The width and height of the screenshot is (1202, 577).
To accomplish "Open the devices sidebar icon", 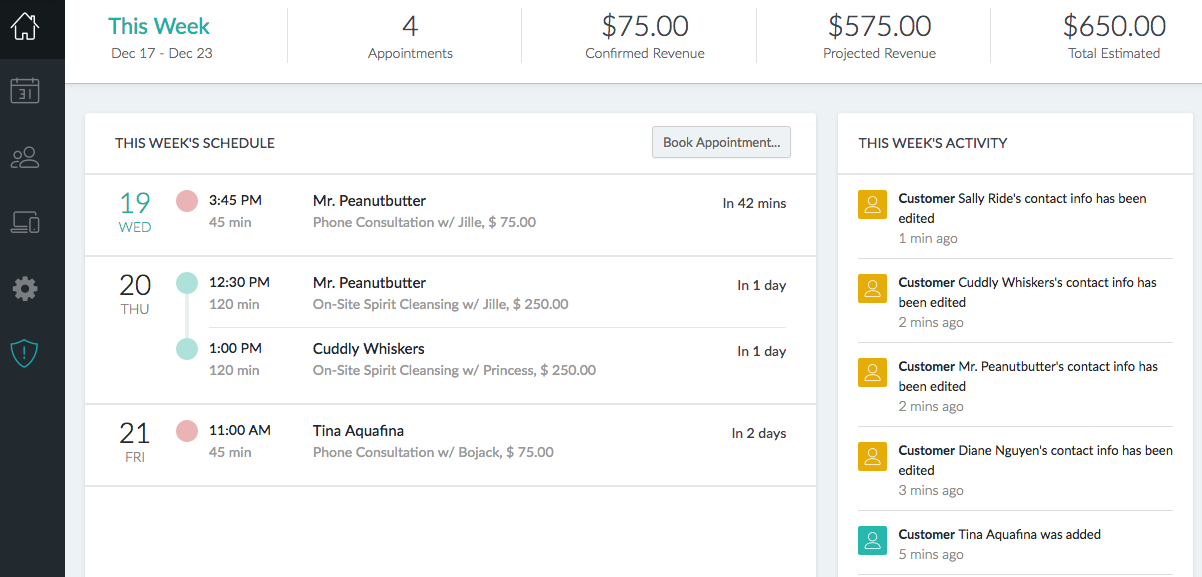I will pos(25,223).
